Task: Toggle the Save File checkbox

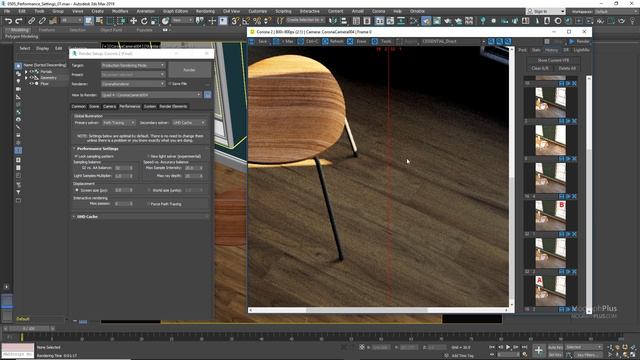Action: tap(170, 84)
